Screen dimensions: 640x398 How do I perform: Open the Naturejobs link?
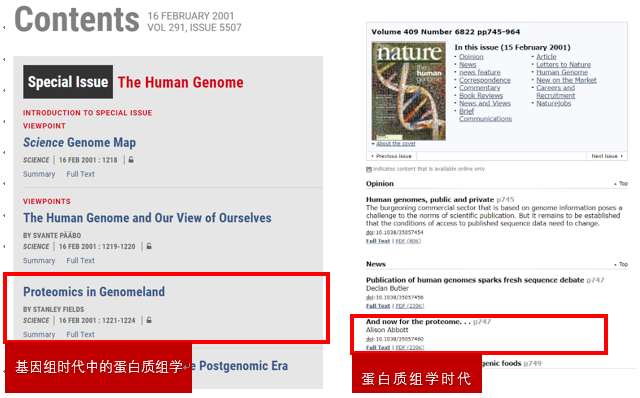pos(553,103)
